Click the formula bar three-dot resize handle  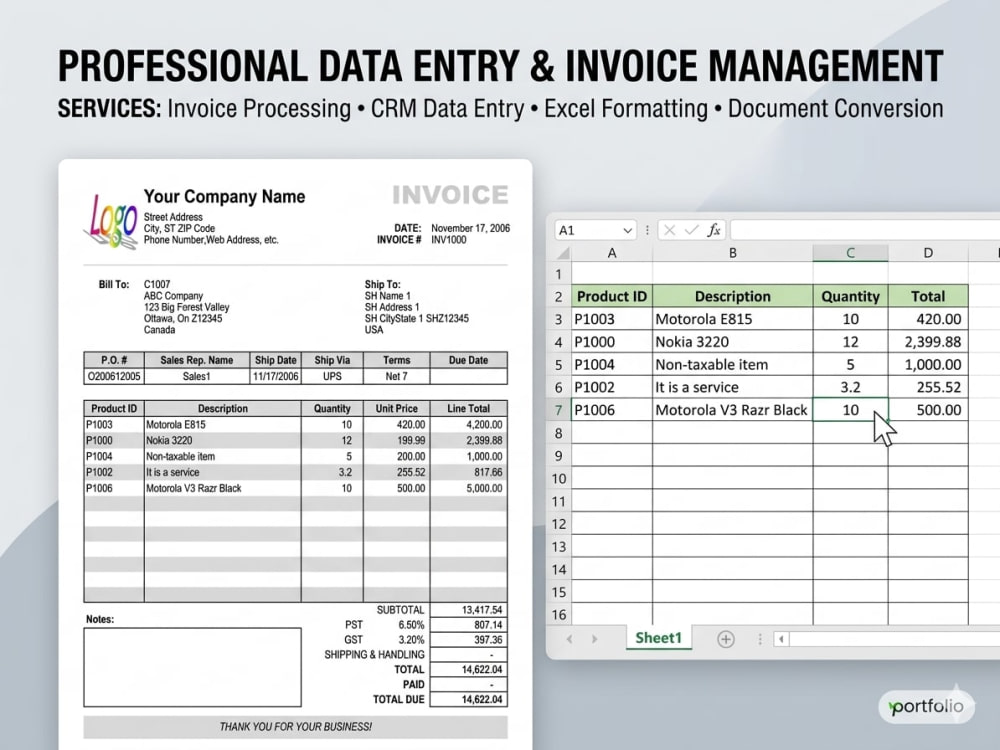647,230
